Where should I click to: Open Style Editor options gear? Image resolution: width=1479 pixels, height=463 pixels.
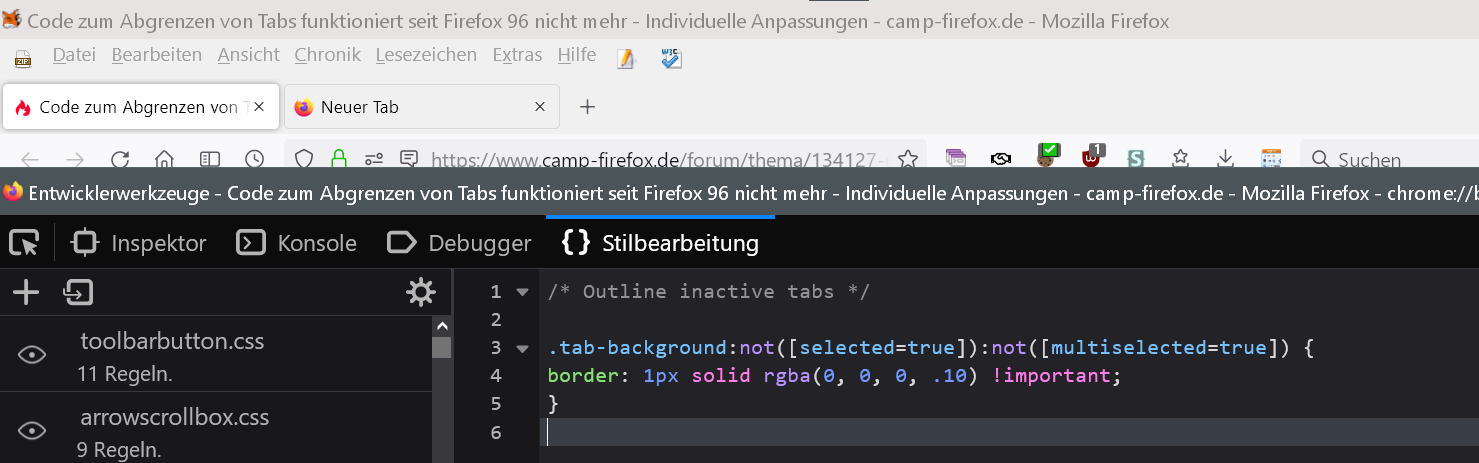click(x=420, y=292)
